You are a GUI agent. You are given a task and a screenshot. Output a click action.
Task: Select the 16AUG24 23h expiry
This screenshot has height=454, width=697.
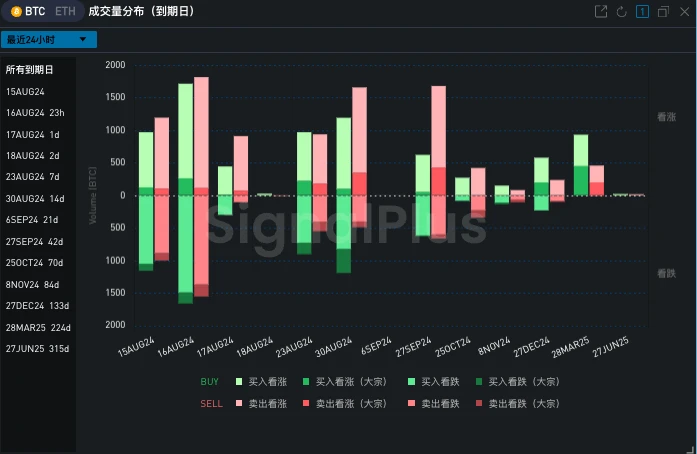point(35,113)
